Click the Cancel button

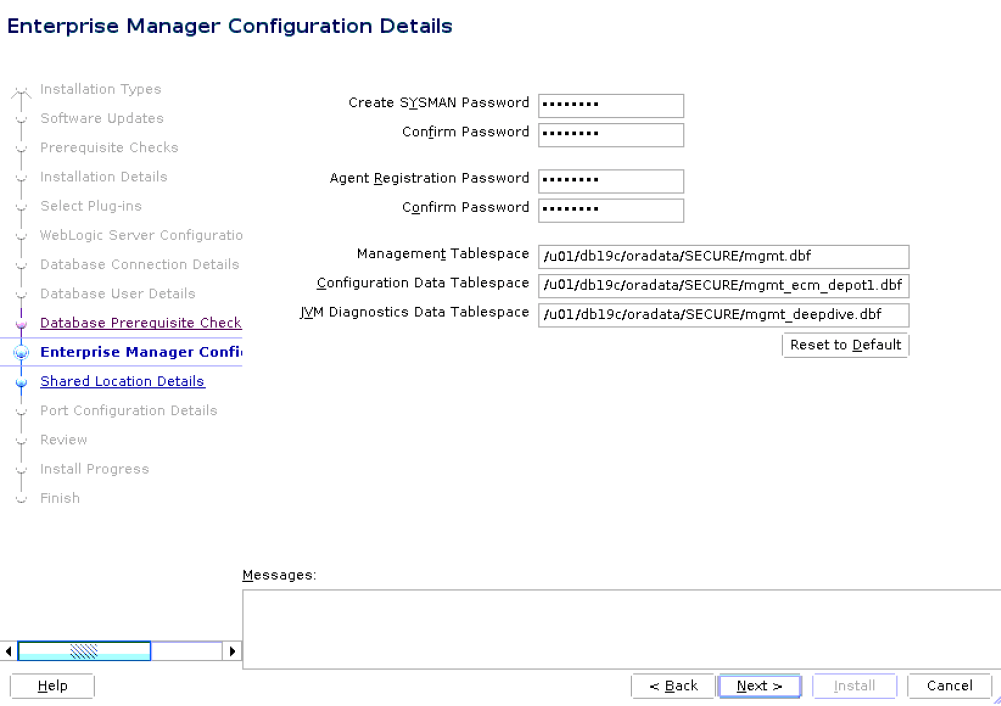(948, 686)
